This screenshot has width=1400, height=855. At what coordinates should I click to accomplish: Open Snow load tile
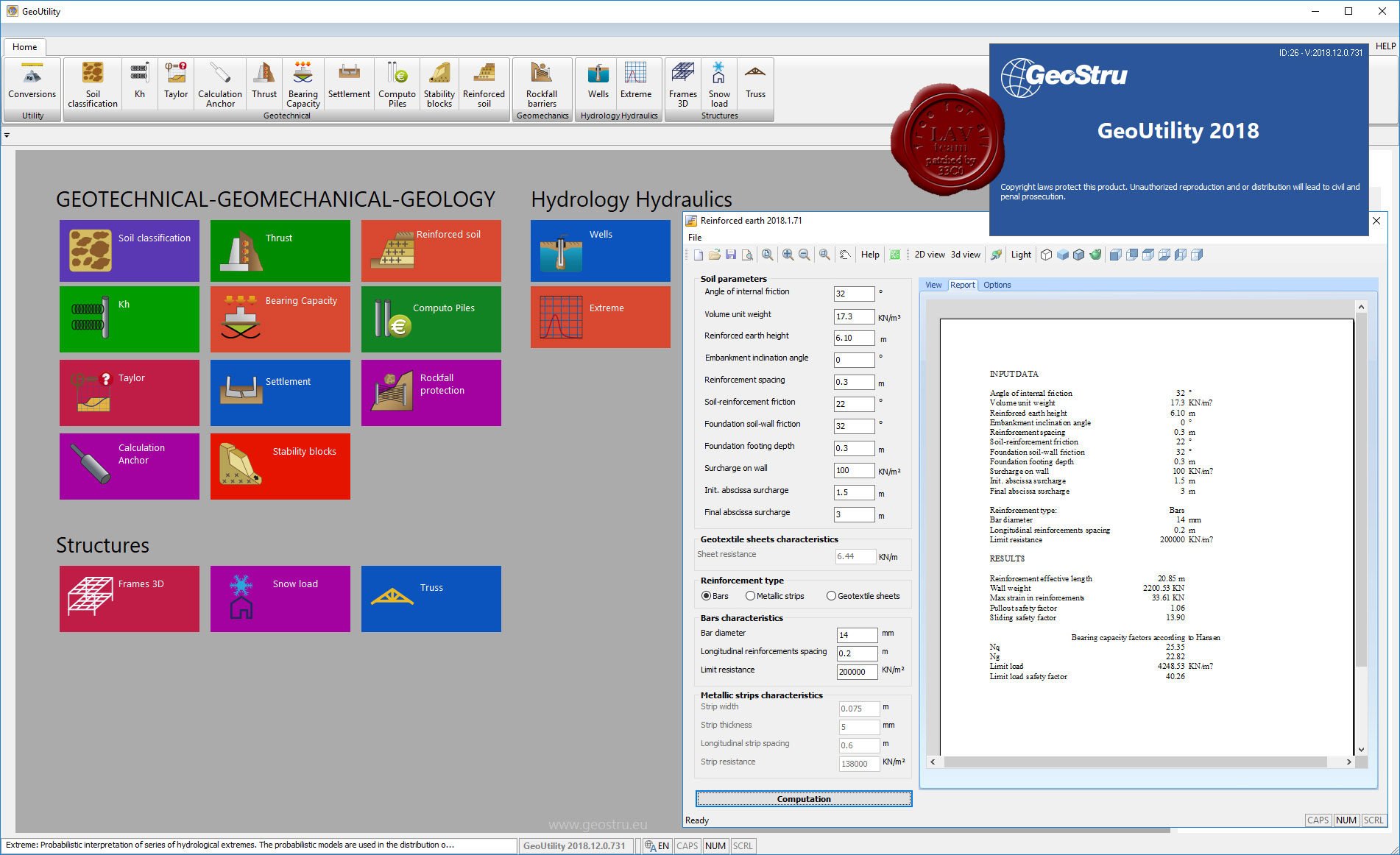click(280, 599)
